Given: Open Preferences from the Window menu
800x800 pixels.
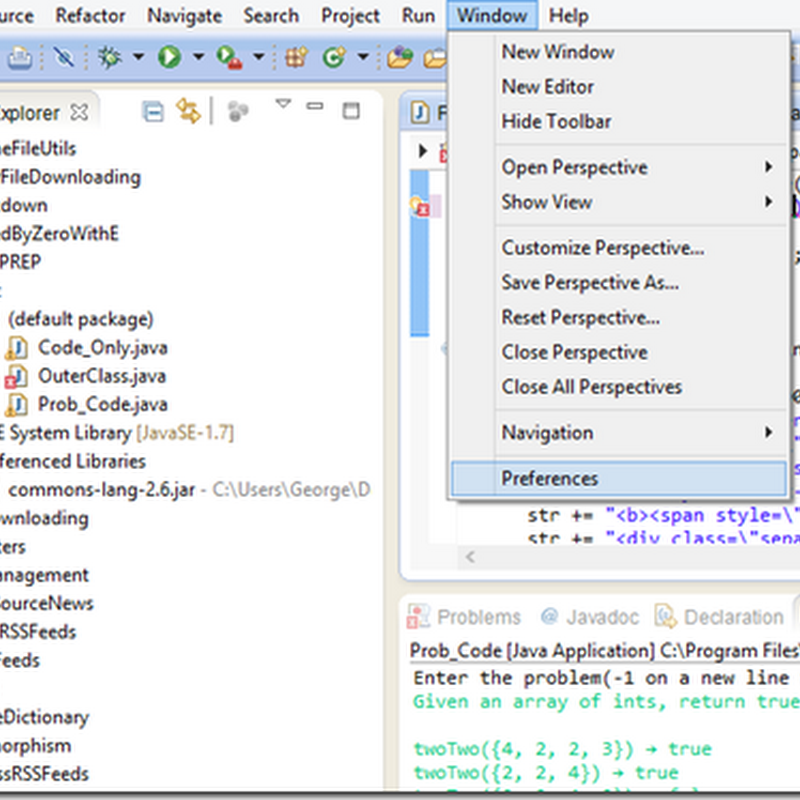Looking at the screenshot, I should point(618,479).
